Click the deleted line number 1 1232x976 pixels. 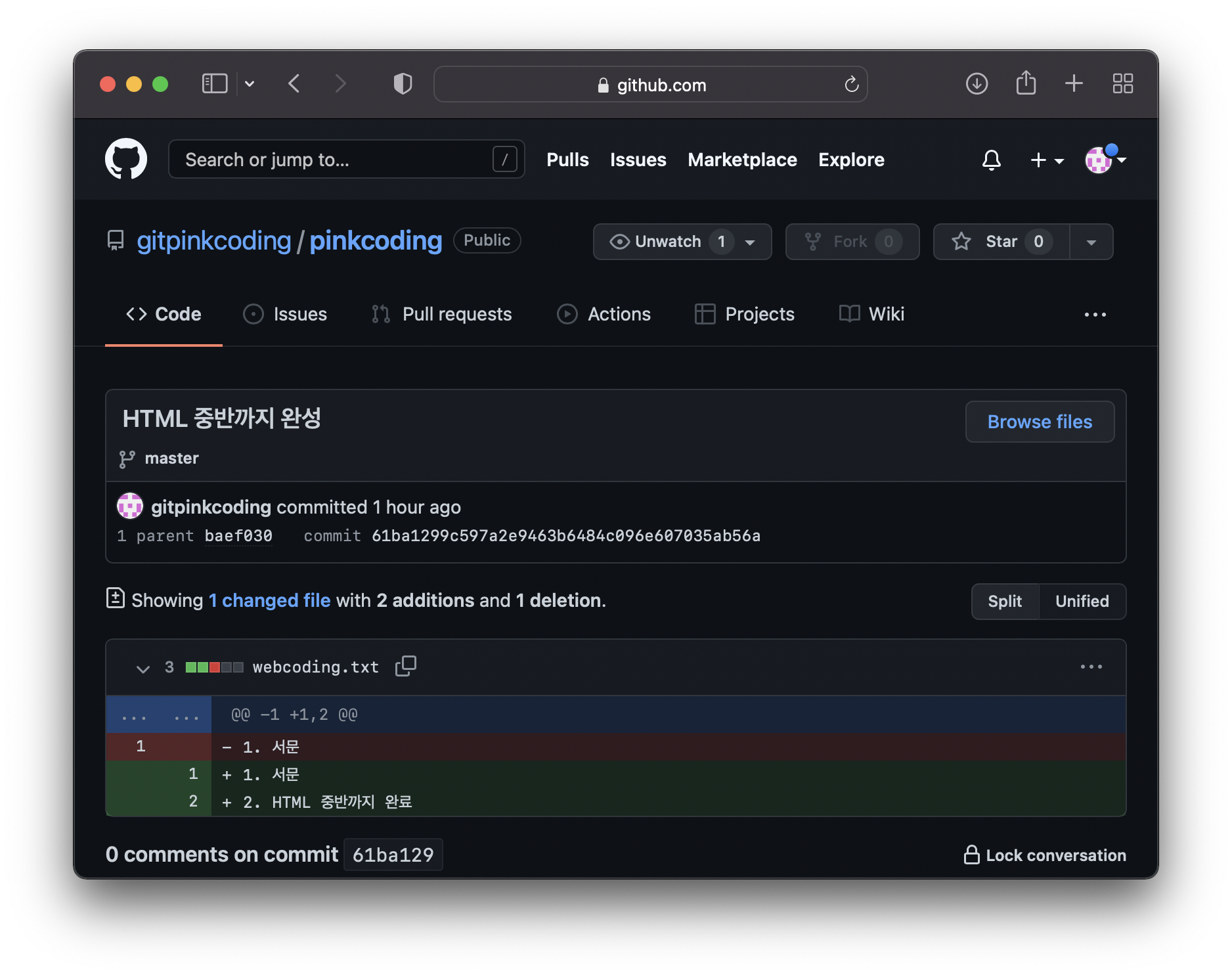[x=141, y=746]
